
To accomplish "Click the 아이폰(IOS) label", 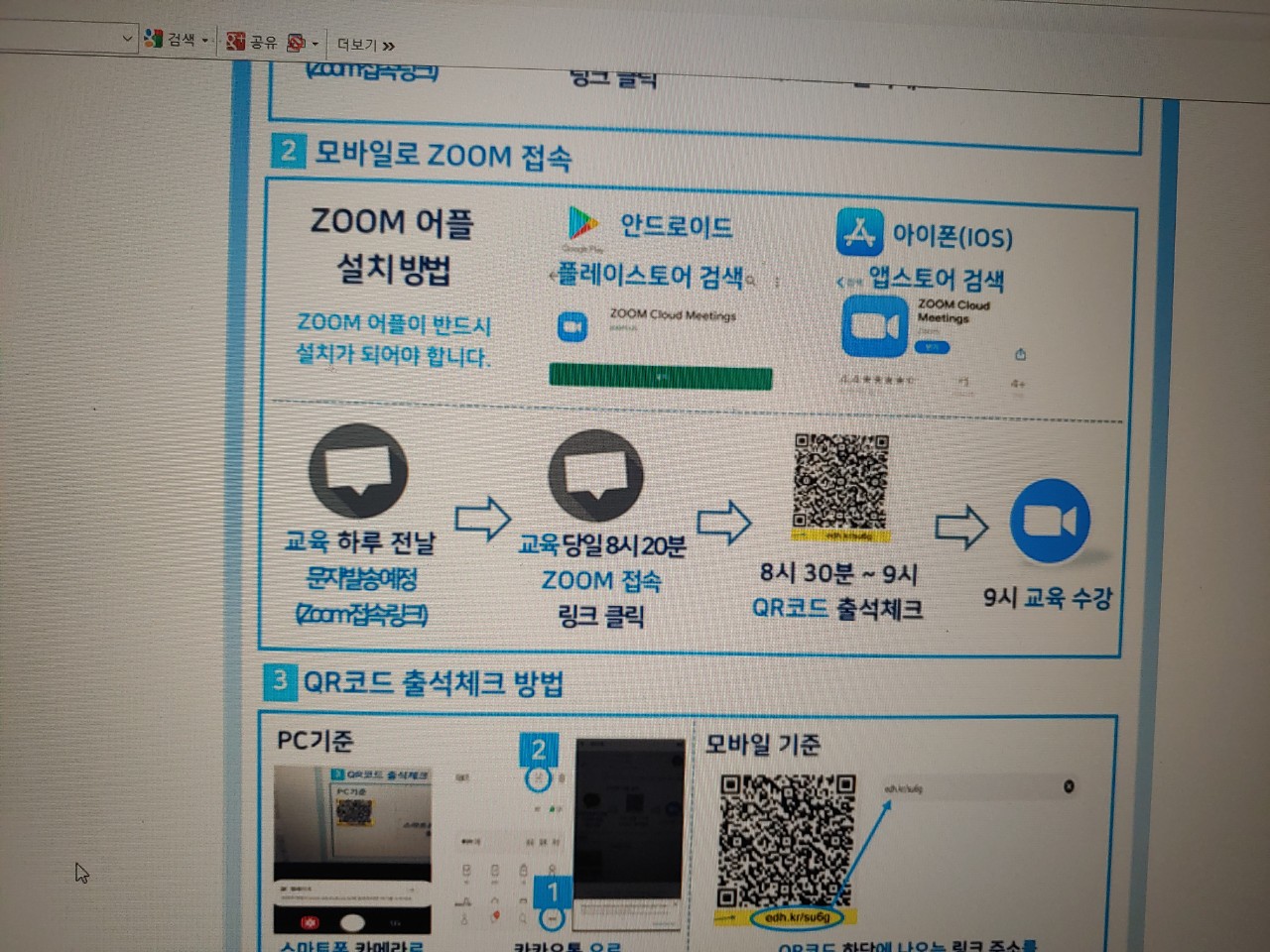I will (x=952, y=237).
